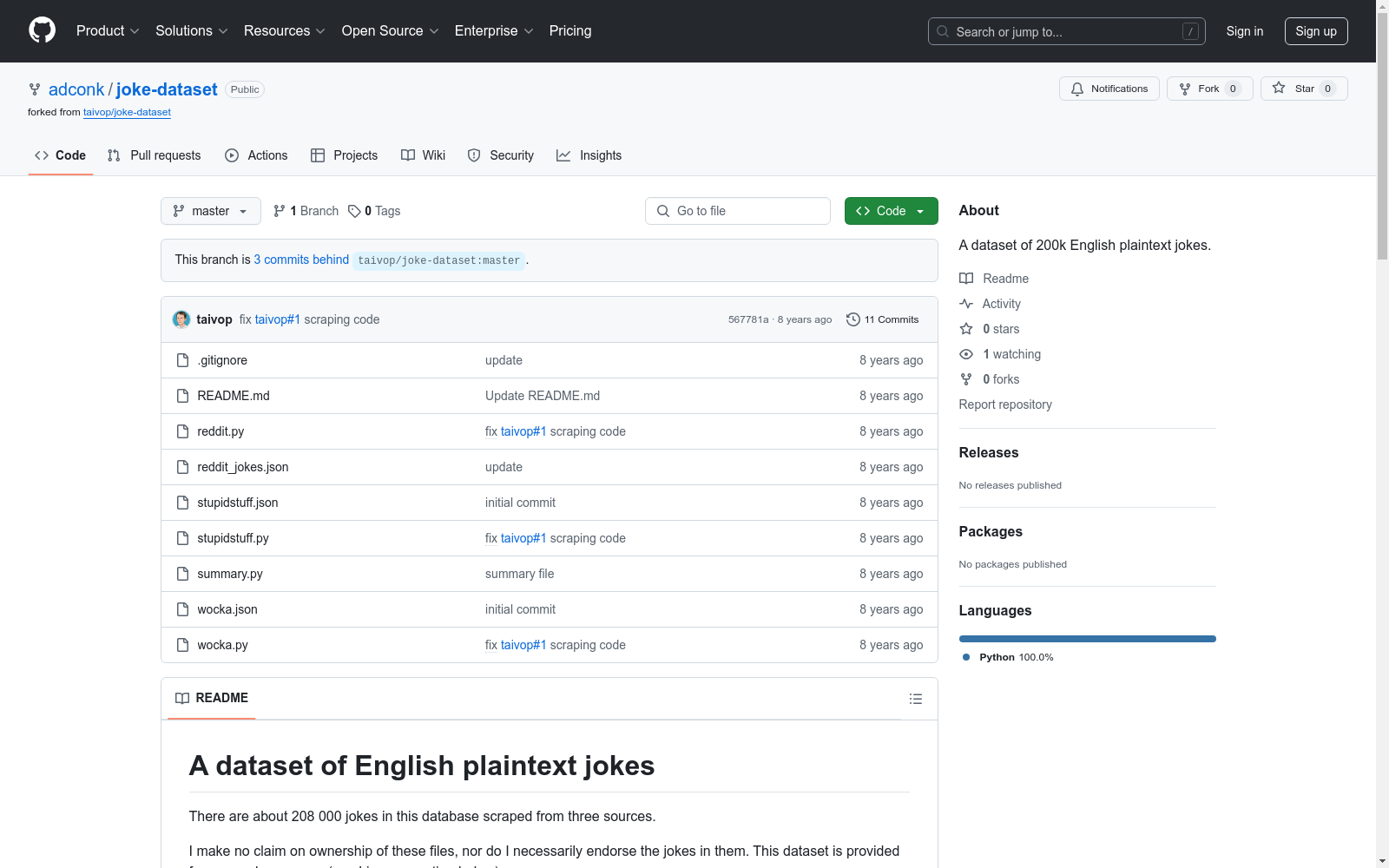Switch to Pull requests tab
The width and height of the screenshot is (1389, 868).
[154, 155]
